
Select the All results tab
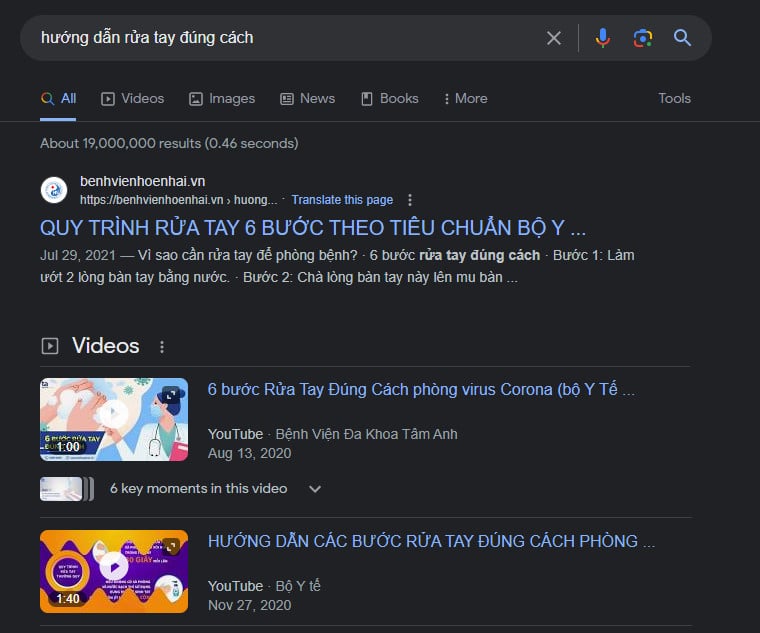[58, 99]
